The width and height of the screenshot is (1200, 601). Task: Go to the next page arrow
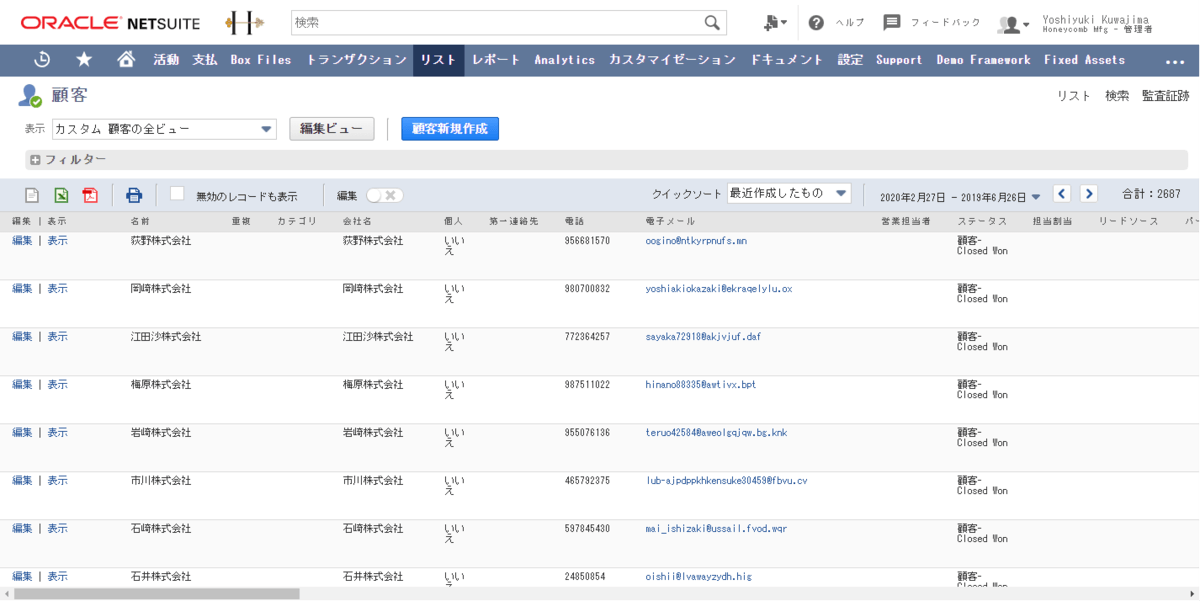pos(1089,194)
